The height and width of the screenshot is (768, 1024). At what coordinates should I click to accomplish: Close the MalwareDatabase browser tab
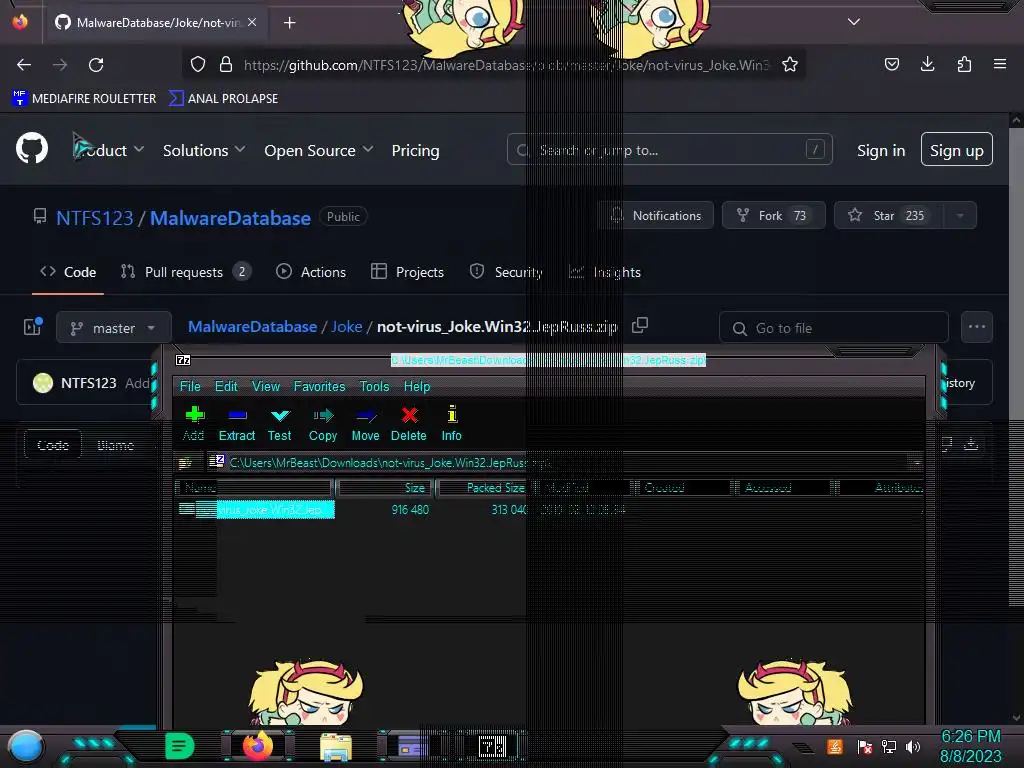coord(252,22)
